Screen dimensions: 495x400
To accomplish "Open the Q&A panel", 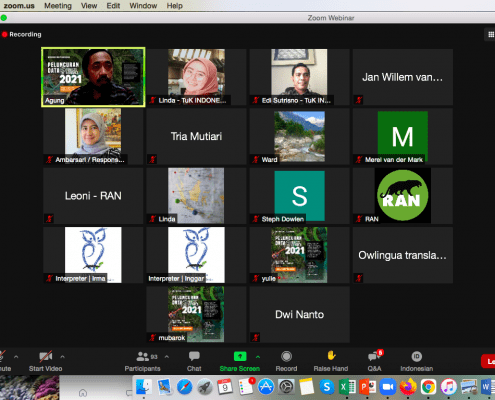I will point(375,361).
